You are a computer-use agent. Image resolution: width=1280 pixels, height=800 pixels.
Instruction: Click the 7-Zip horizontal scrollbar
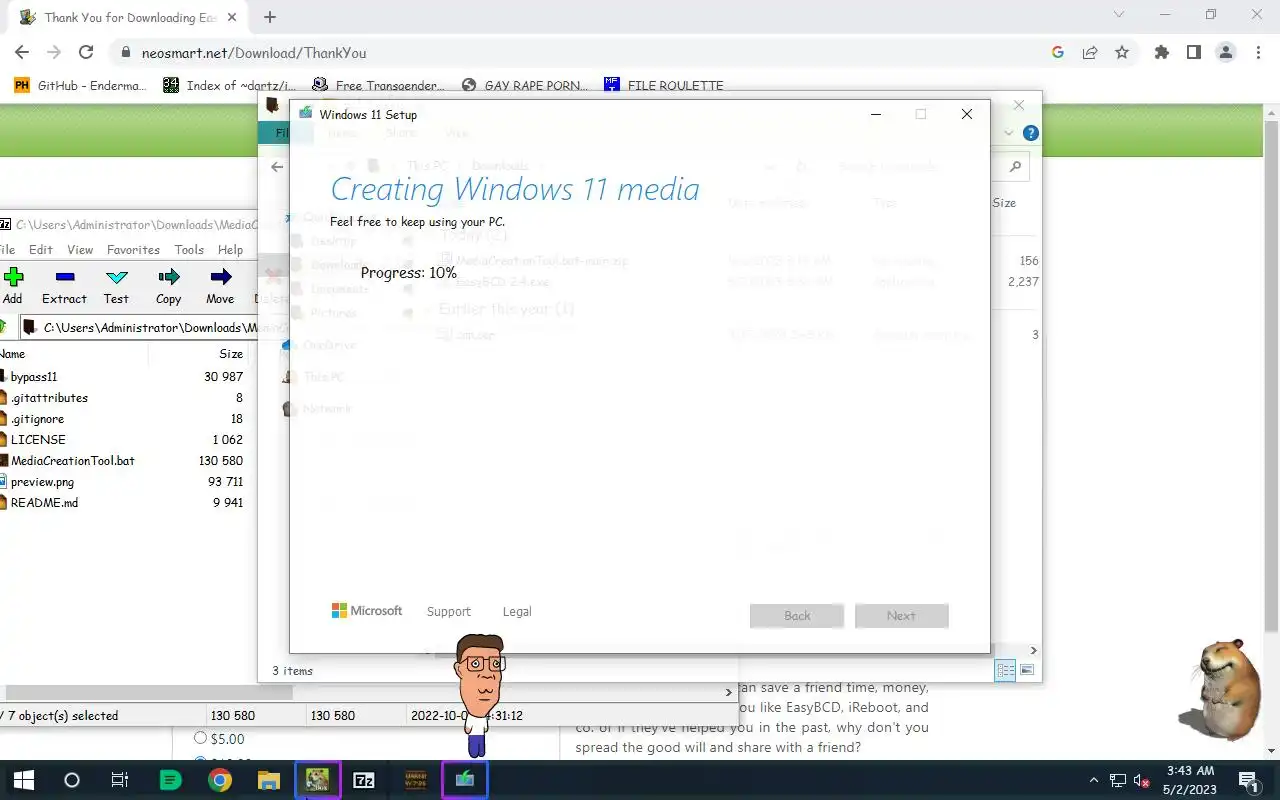point(151,692)
